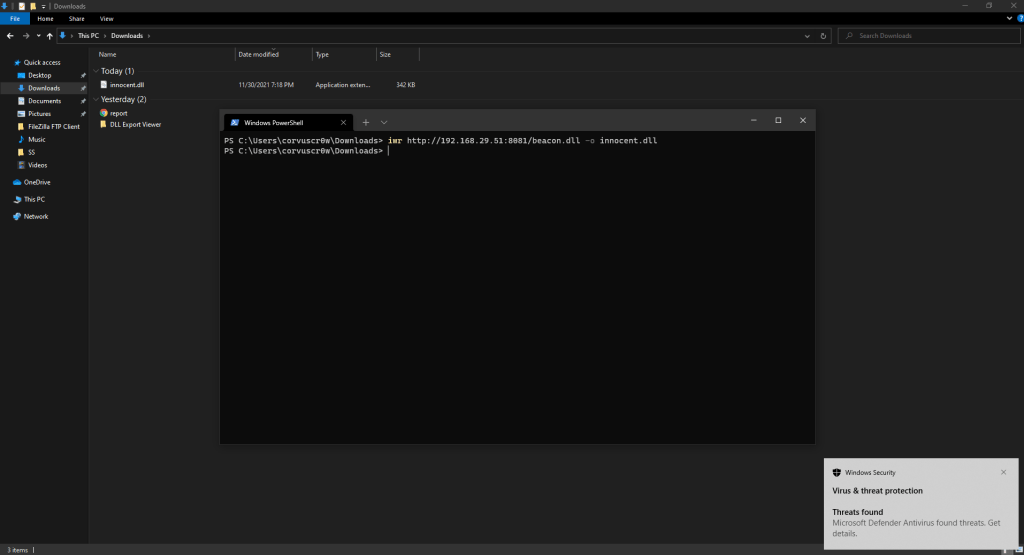
Task: Expand the address bar history dropdown
Action: [808, 36]
